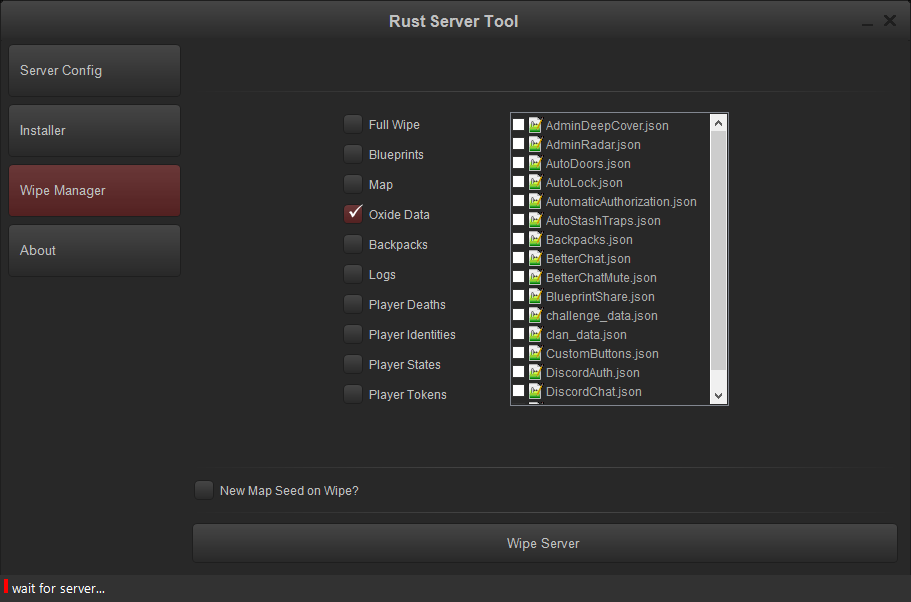
Task: Click the DiscordAuth.json file icon
Action: coord(535,373)
